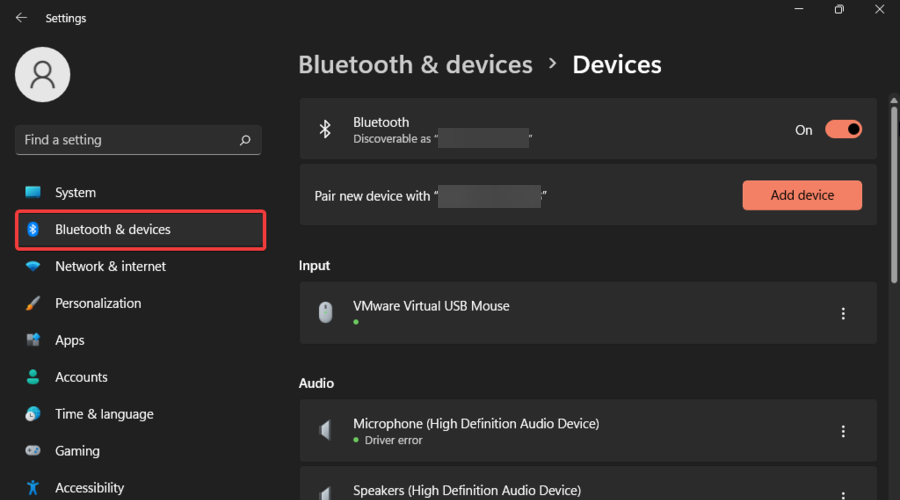
Task: Click the Accessibility figure icon in the sidebar
Action: coord(33,487)
